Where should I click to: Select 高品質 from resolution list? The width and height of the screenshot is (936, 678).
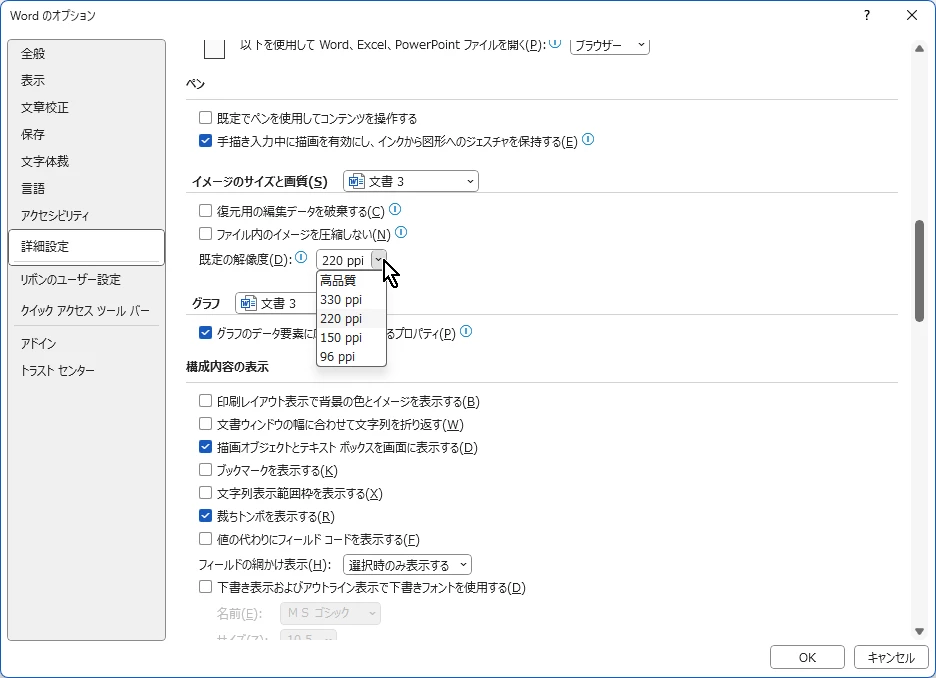(351, 280)
